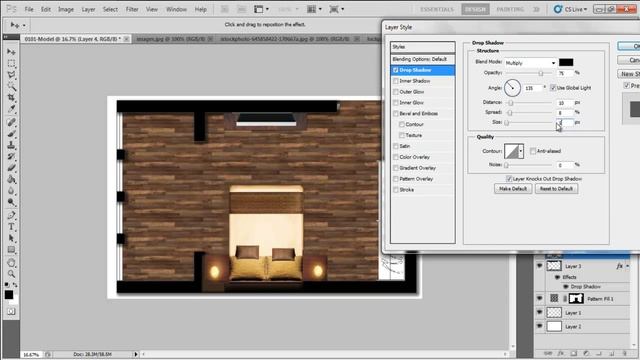Hide Layer 3 with its eye icon
Screen dimensions: 640x360
(x=540, y=266)
